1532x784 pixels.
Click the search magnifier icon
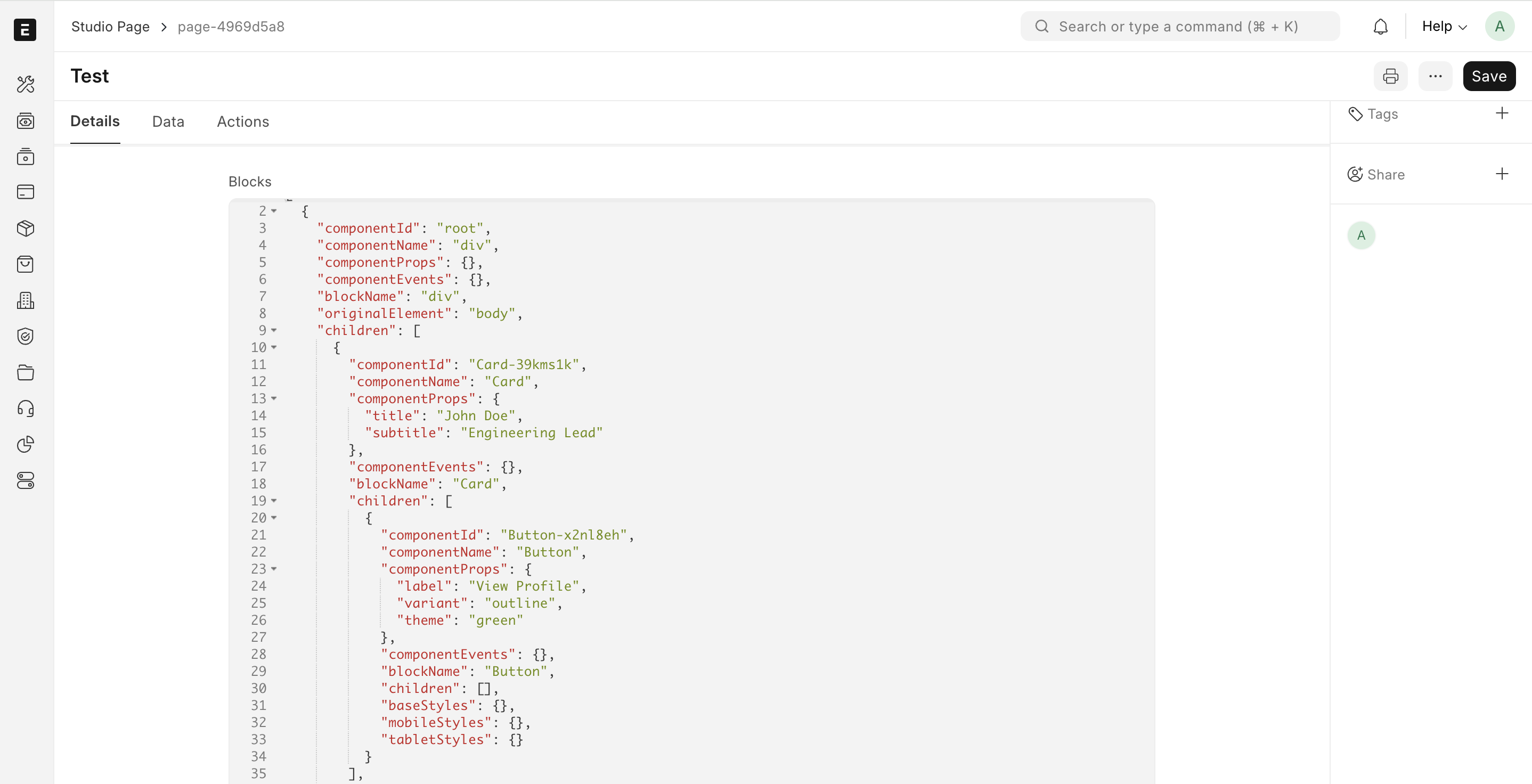pos(1041,26)
